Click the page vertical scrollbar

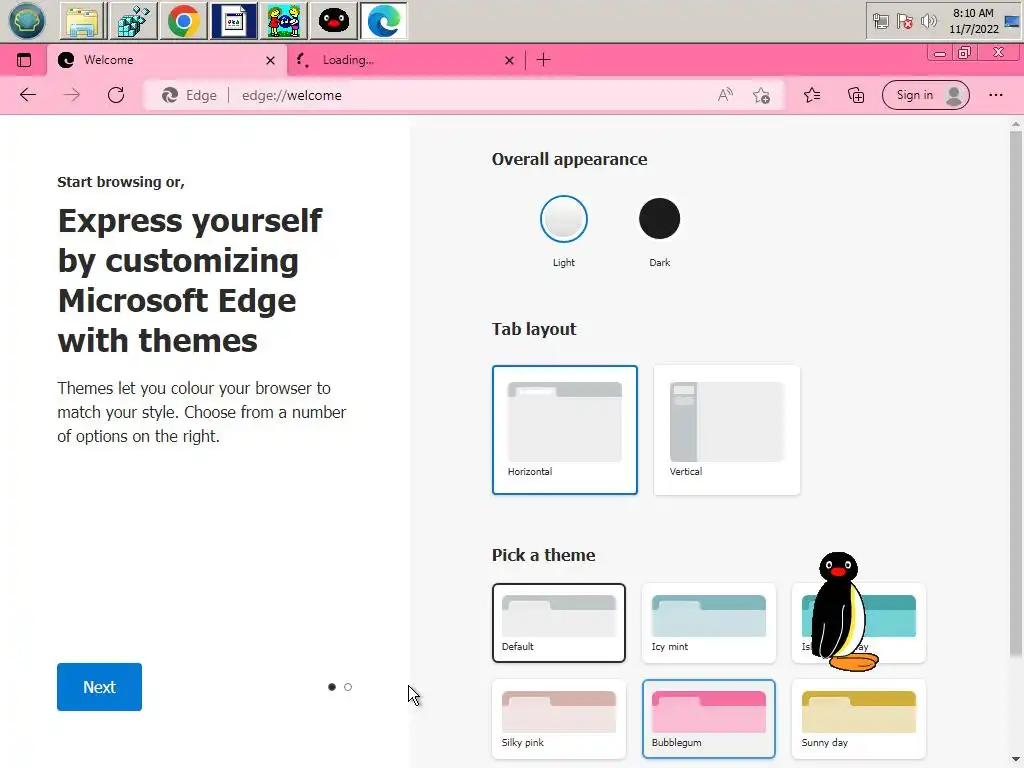pos(1016,393)
